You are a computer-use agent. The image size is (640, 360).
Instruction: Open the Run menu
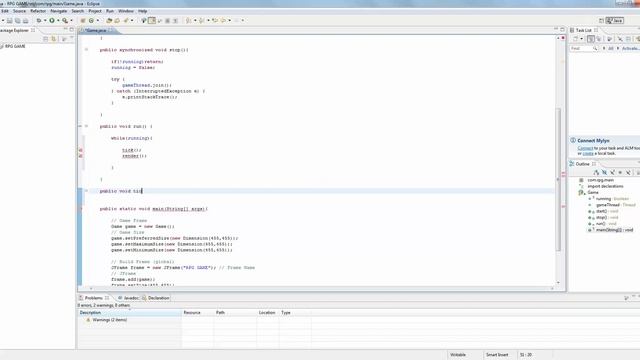coord(110,11)
